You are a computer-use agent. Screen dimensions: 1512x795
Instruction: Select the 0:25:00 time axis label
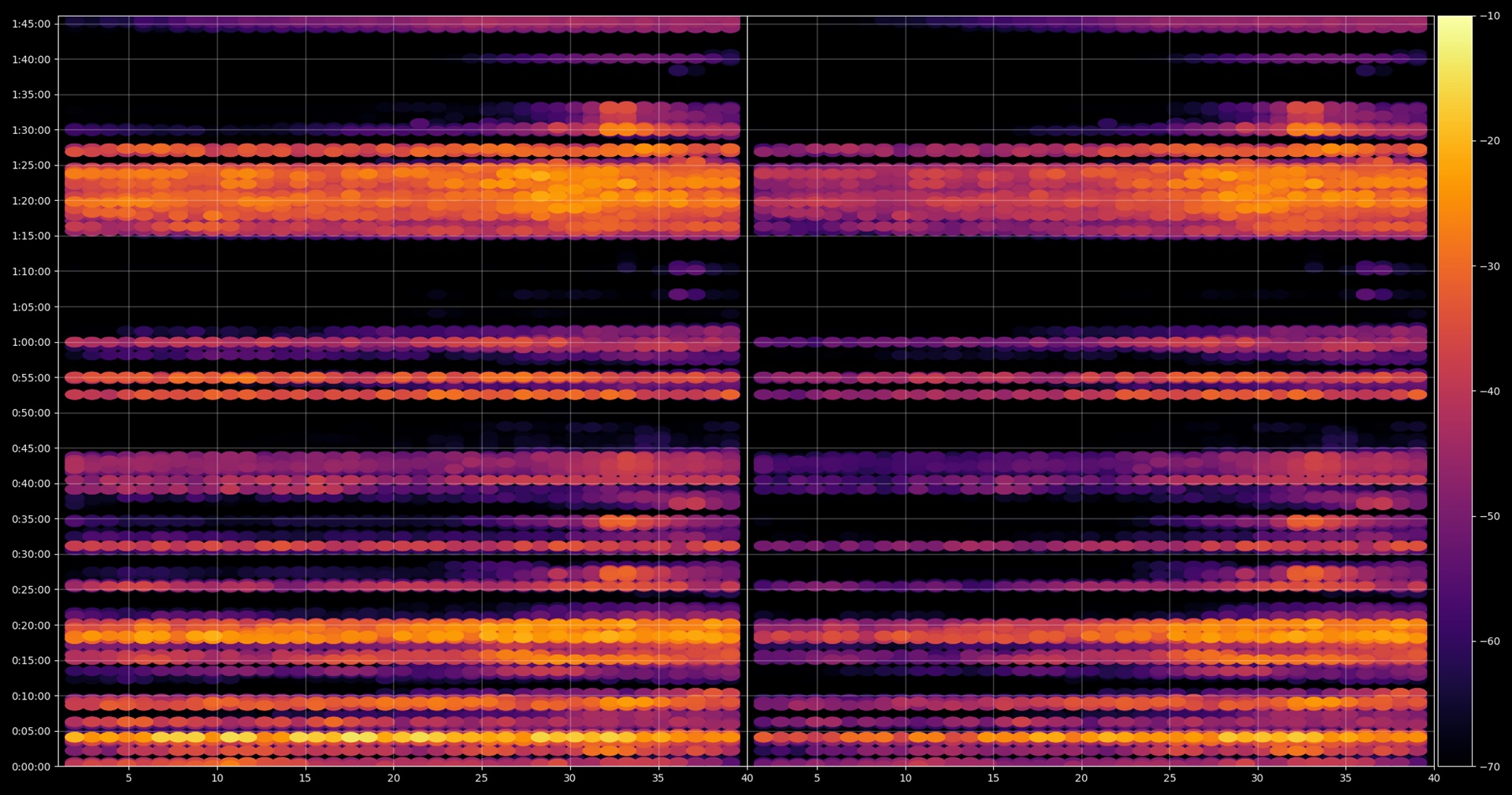click(31, 589)
